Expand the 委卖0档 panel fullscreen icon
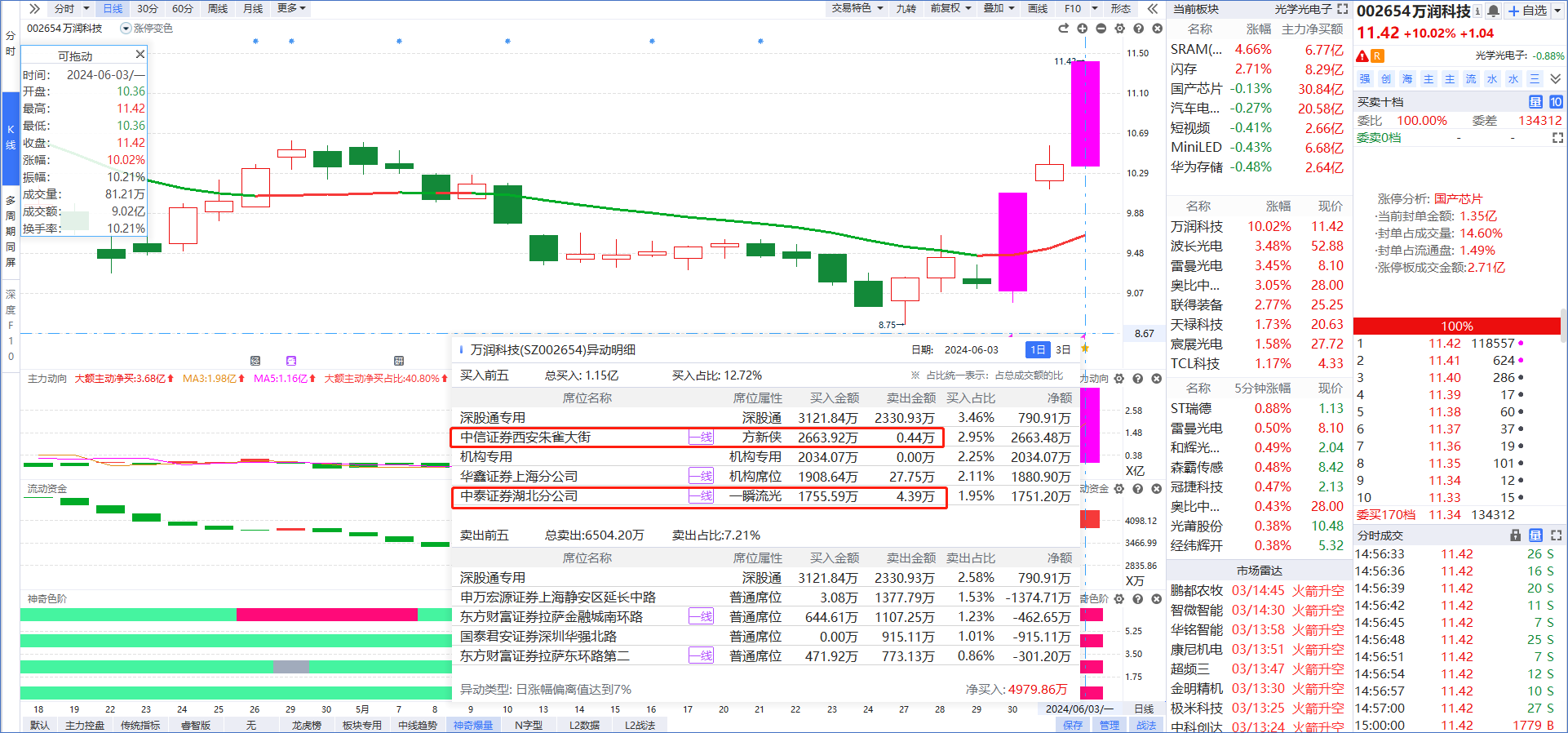 click(x=1557, y=138)
